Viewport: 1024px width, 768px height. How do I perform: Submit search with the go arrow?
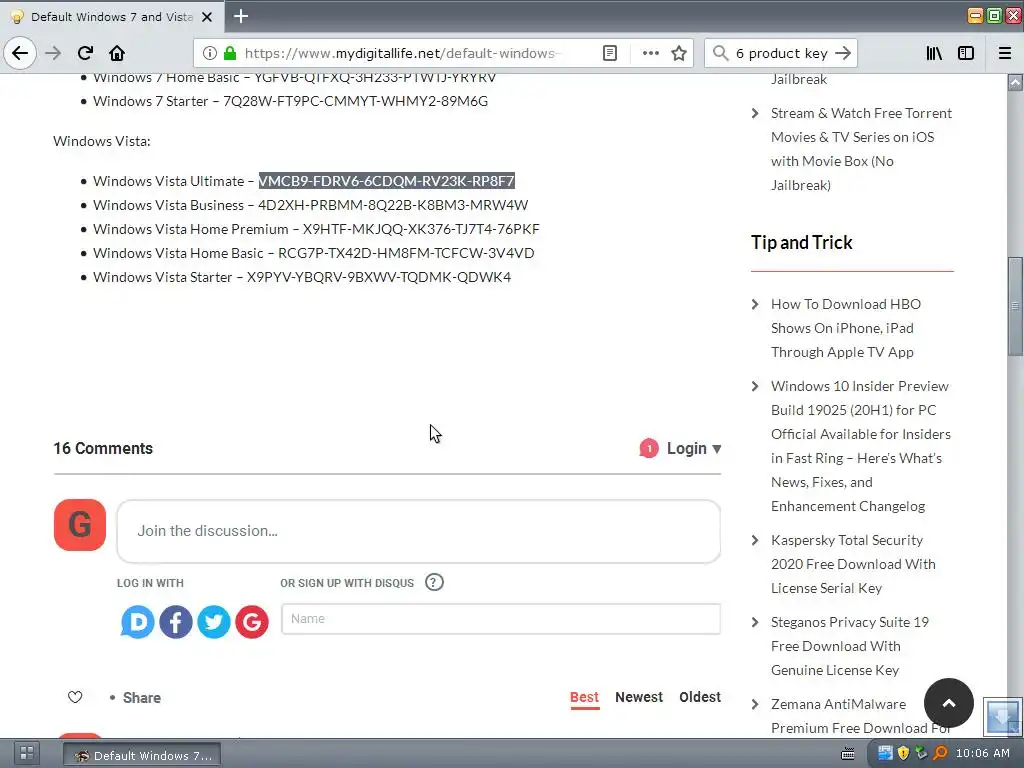click(843, 53)
